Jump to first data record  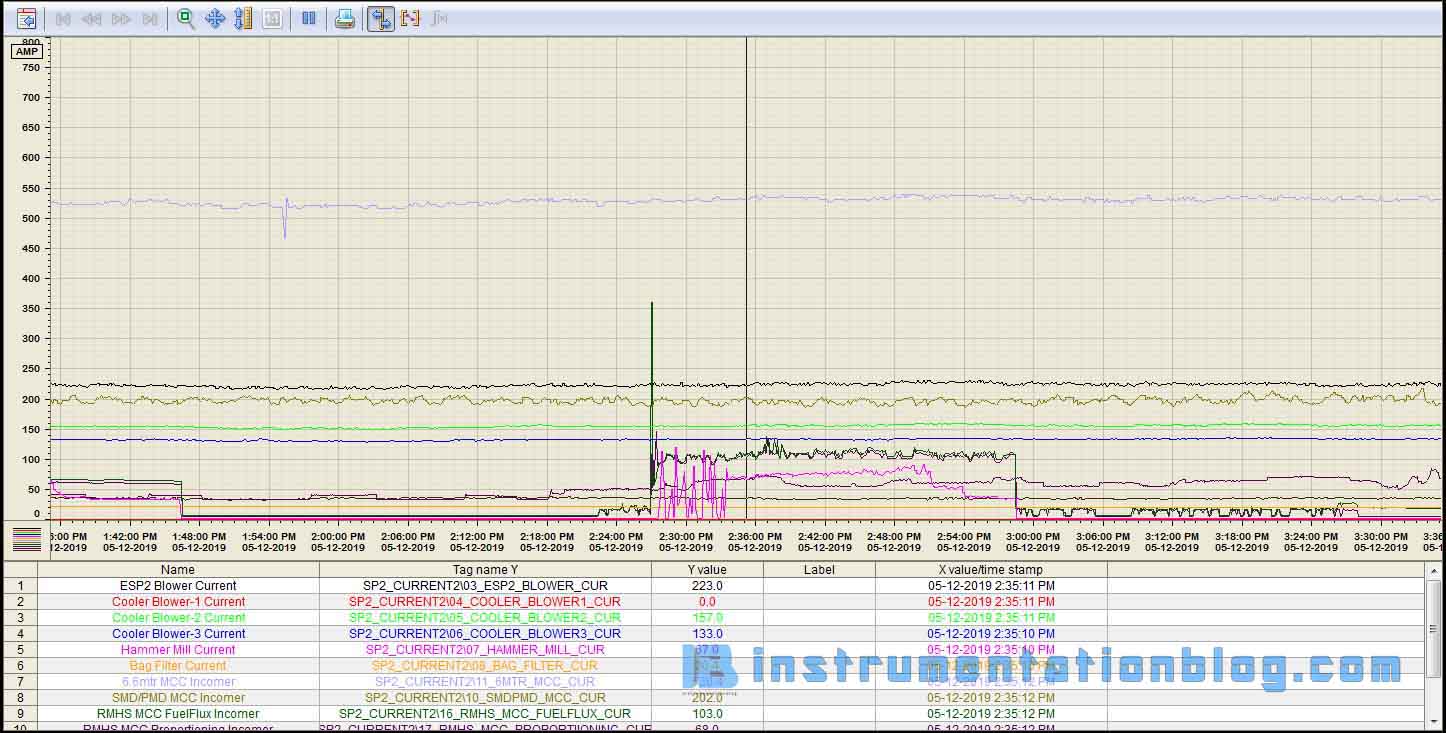pyautogui.click(x=62, y=19)
